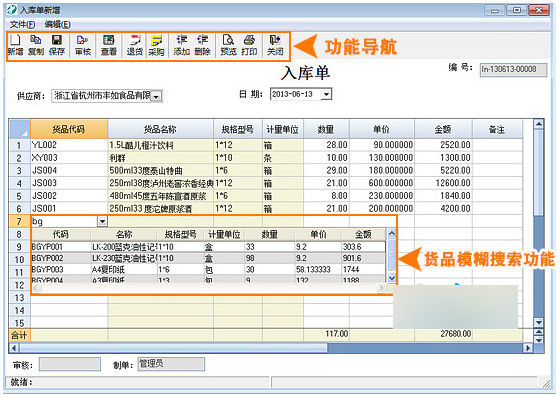The height and width of the screenshot is (398, 560).
Task: Select cell JS003 in row 4
Action: click(69, 183)
